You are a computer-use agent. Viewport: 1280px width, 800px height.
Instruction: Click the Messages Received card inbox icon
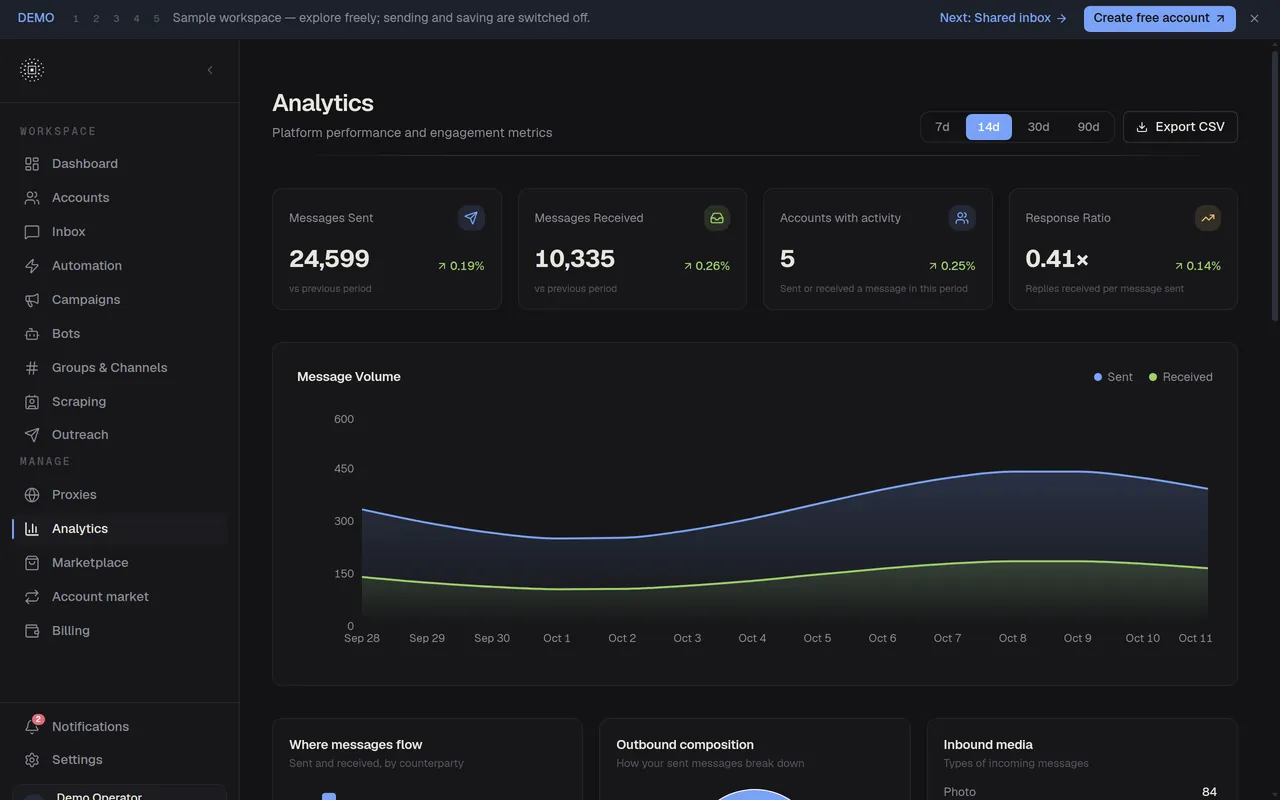(717, 218)
